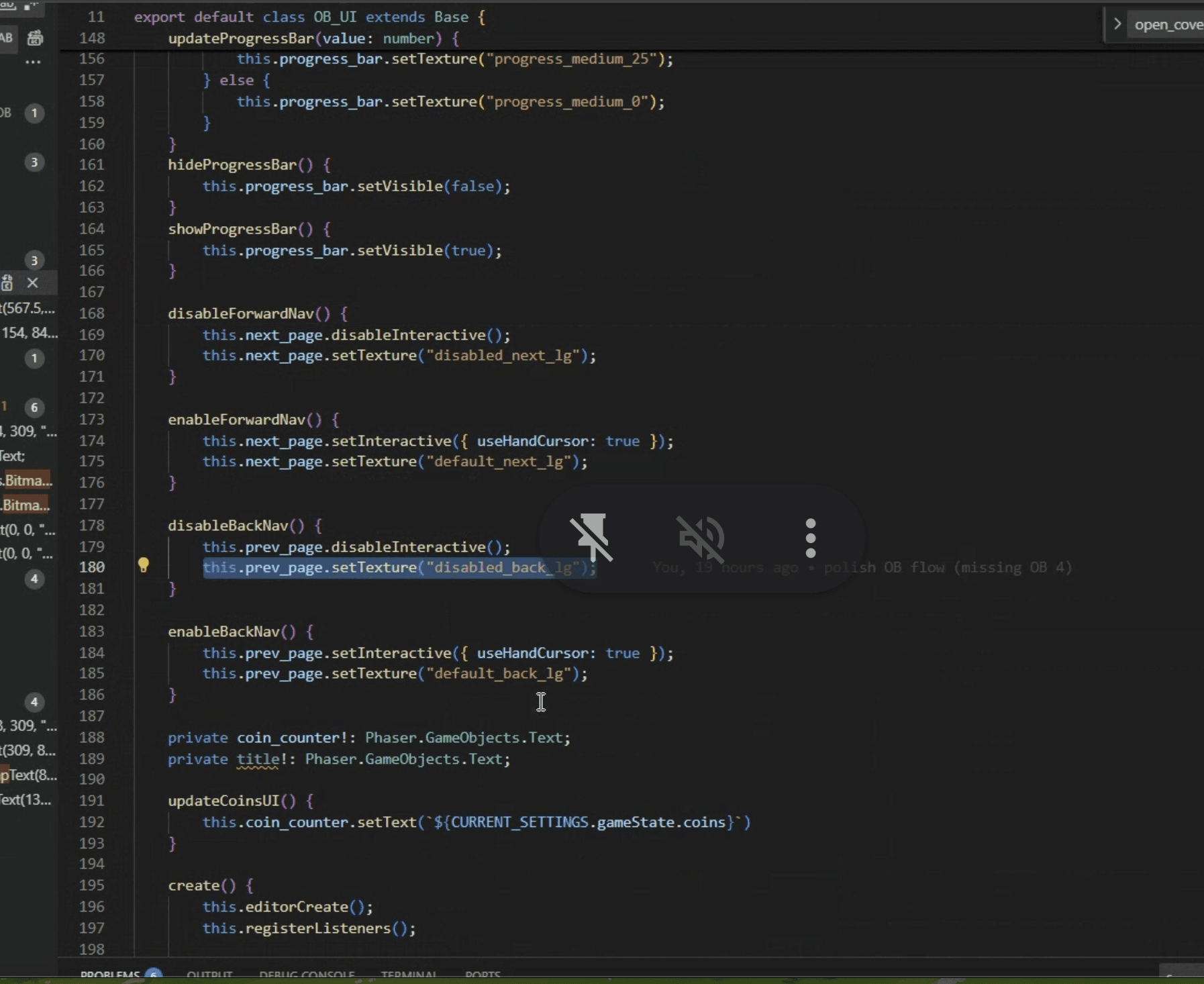Switch to the Terminal panel tab
Screen dimensions: 1204x984
point(409,974)
